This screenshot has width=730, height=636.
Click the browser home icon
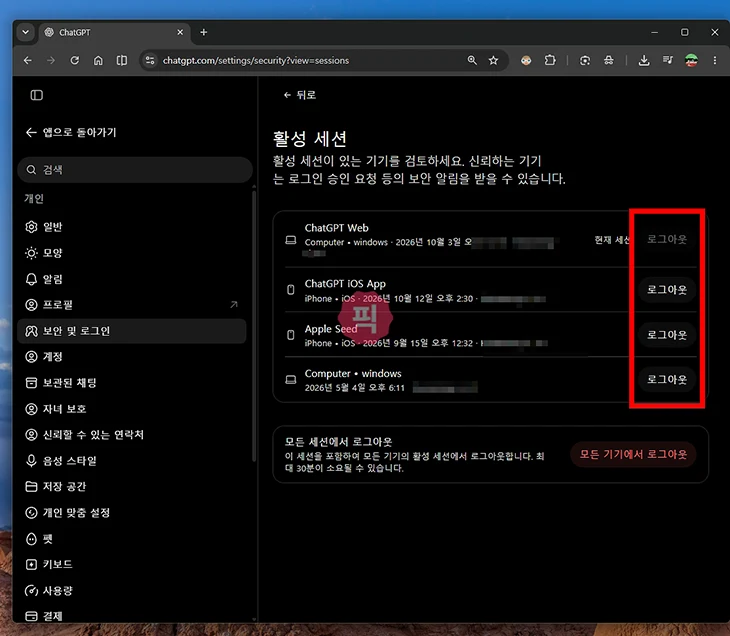click(98, 61)
